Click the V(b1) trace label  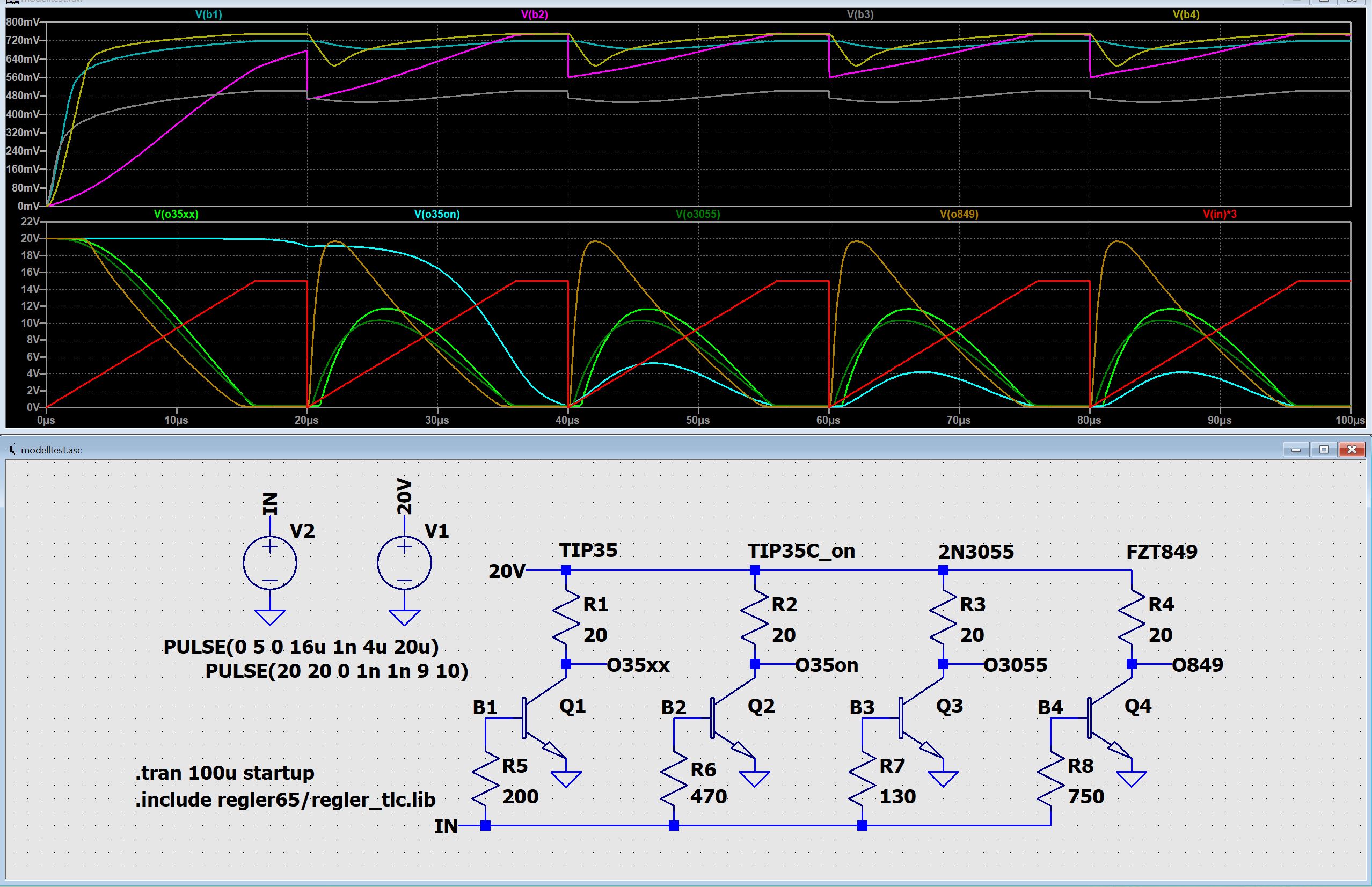point(208,14)
